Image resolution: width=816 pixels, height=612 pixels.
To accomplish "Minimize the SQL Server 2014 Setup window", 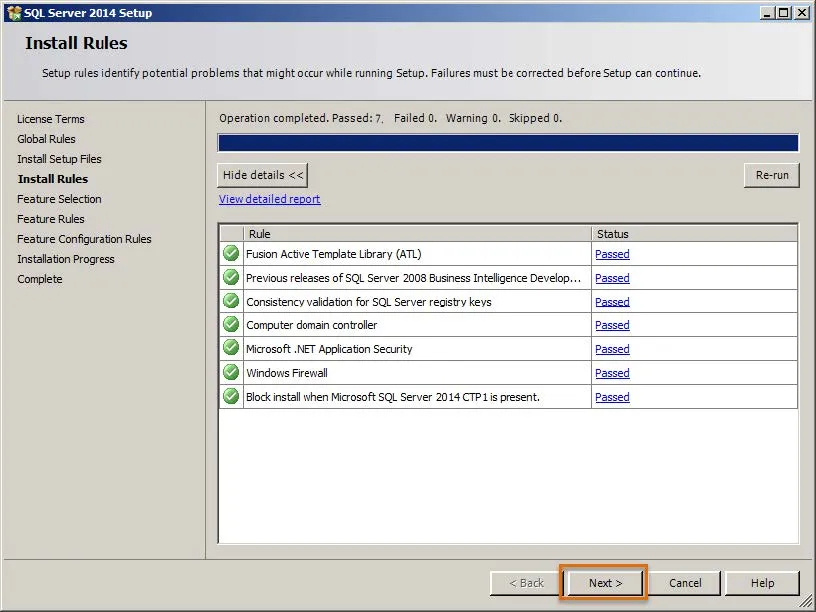I will pos(767,13).
